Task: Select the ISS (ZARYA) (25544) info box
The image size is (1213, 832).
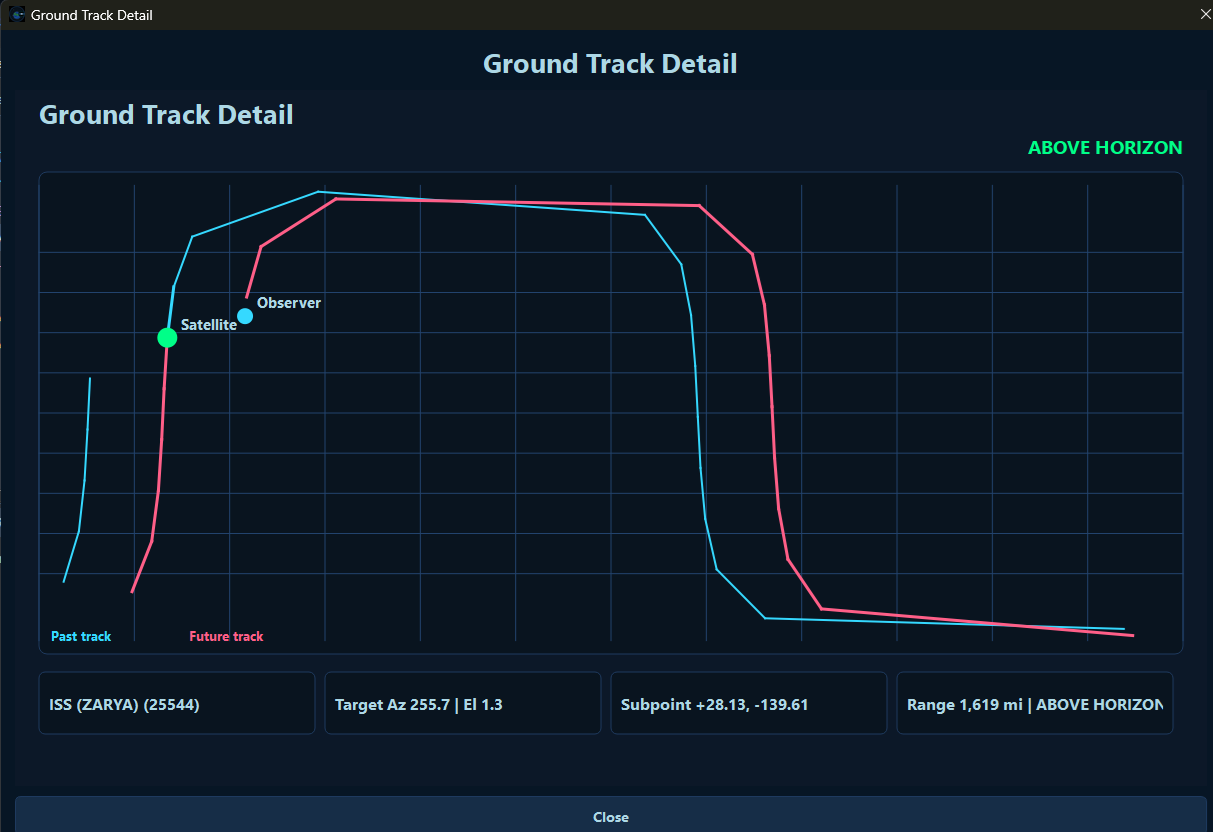Action: pyautogui.click(x=176, y=703)
